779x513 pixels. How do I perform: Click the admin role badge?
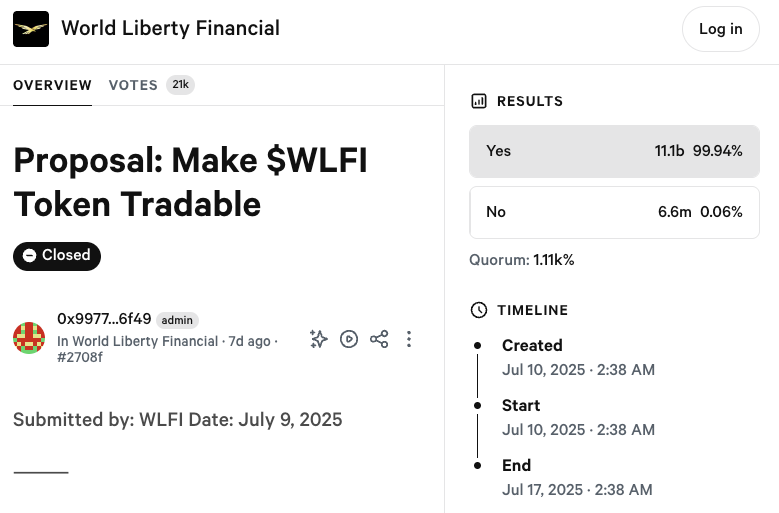coord(178,321)
